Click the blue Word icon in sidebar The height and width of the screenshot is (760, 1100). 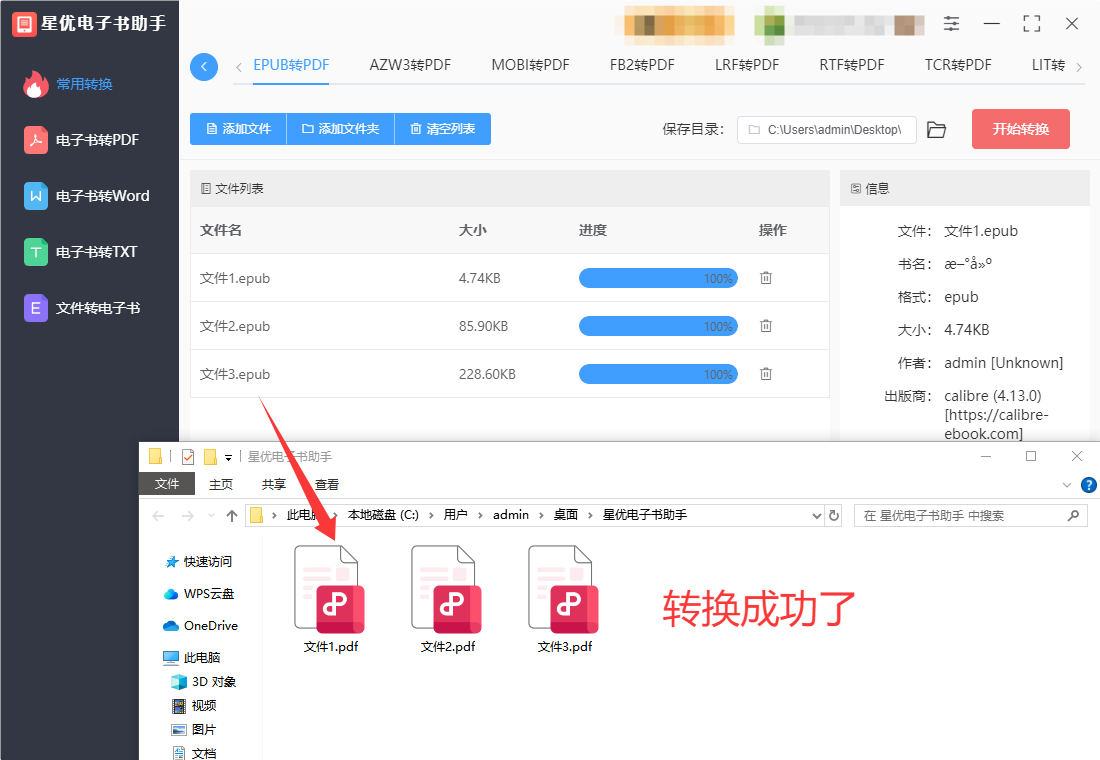click(x=36, y=196)
